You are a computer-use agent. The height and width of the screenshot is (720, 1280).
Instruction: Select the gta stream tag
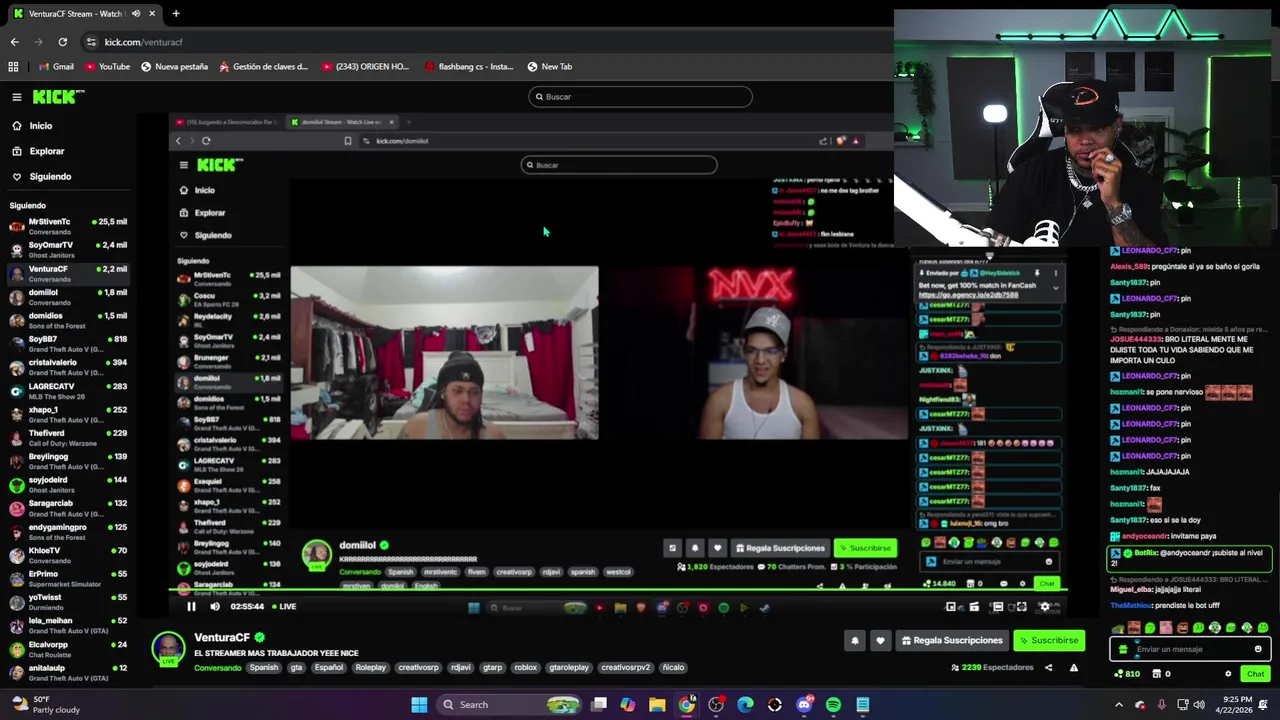296,668
